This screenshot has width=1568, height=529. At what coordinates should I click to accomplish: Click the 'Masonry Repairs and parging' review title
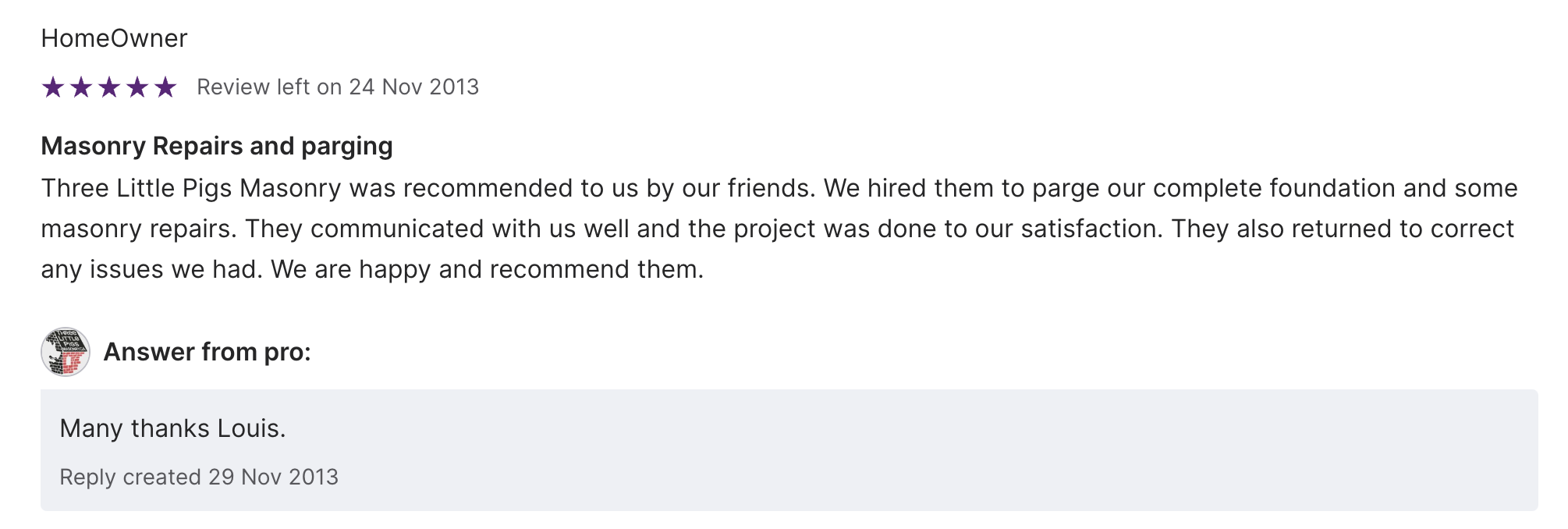217,146
